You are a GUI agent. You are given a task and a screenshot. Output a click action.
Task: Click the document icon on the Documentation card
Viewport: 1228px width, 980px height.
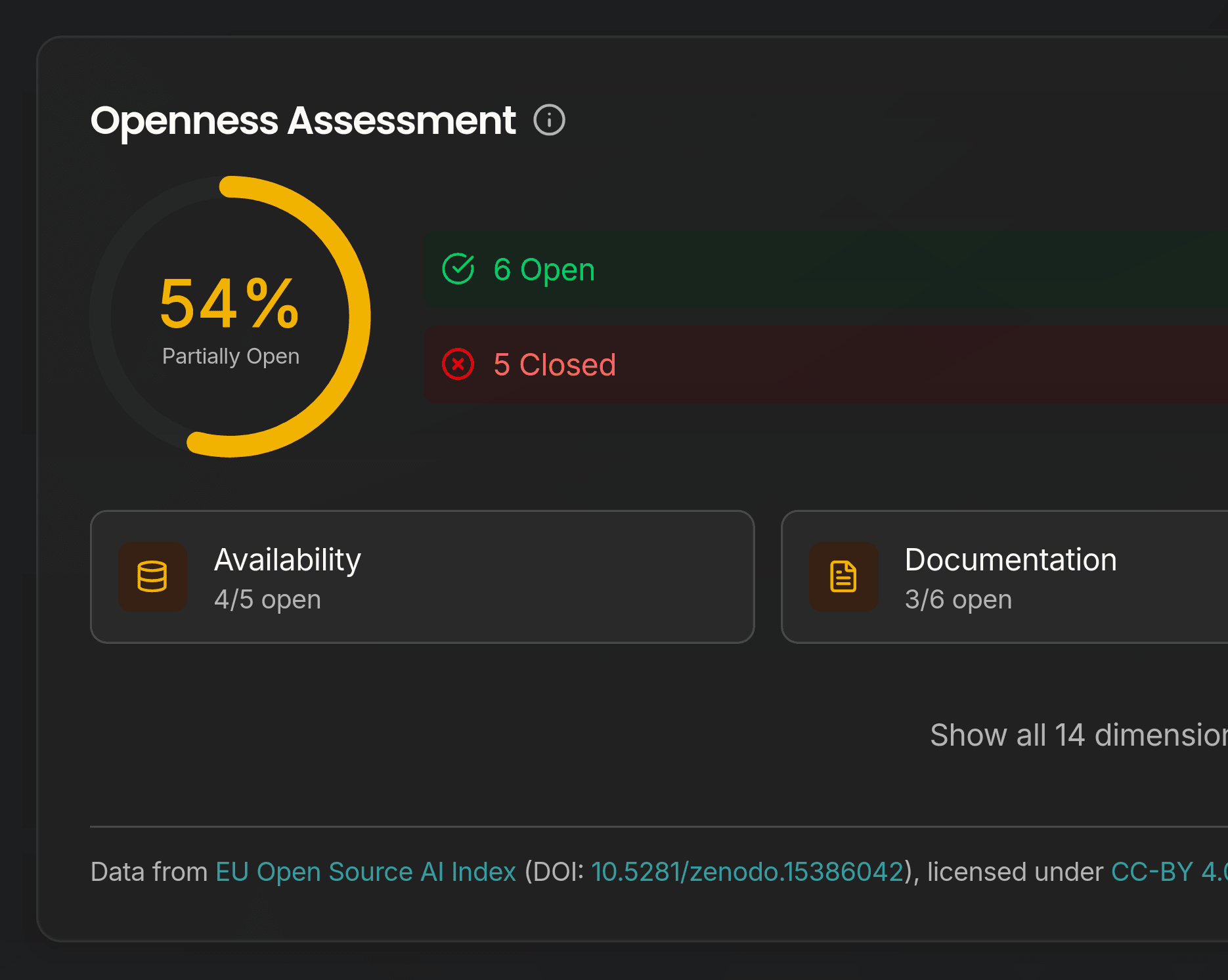pyautogui.click(x=843, y=576)
